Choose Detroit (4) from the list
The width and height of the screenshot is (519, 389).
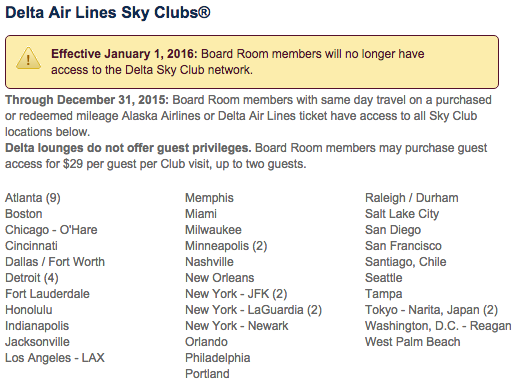point(32,278)
